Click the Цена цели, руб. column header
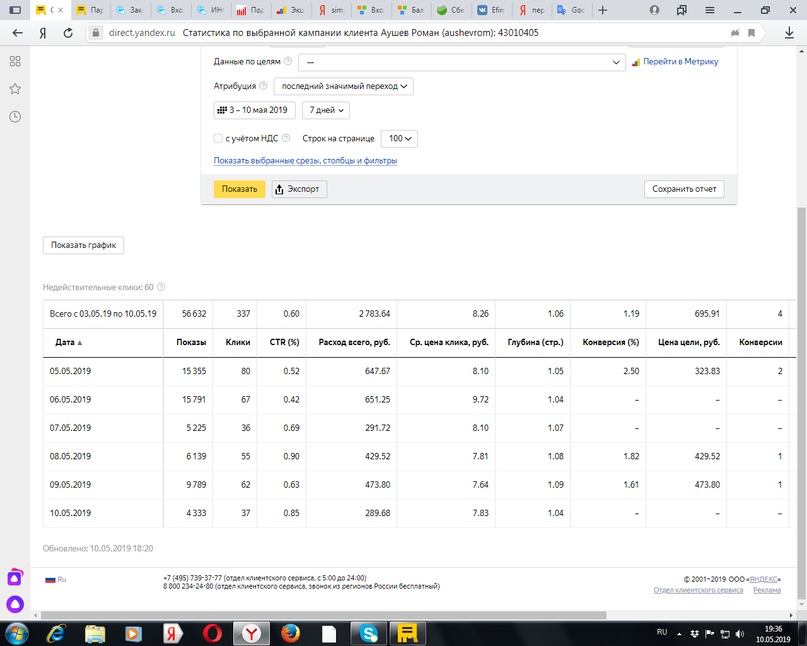 click(689, 342)
